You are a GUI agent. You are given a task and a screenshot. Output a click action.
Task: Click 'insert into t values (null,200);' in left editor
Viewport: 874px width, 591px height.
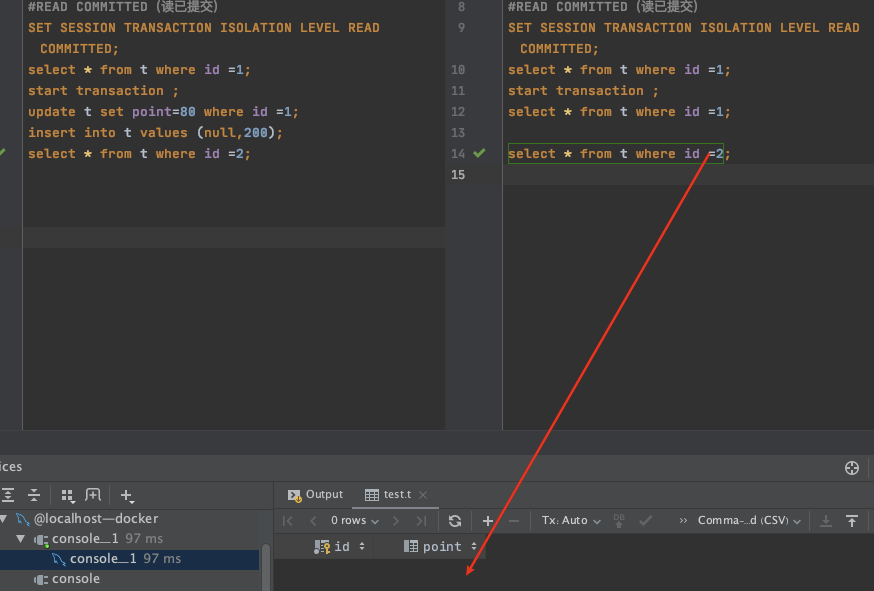[156, 133]
